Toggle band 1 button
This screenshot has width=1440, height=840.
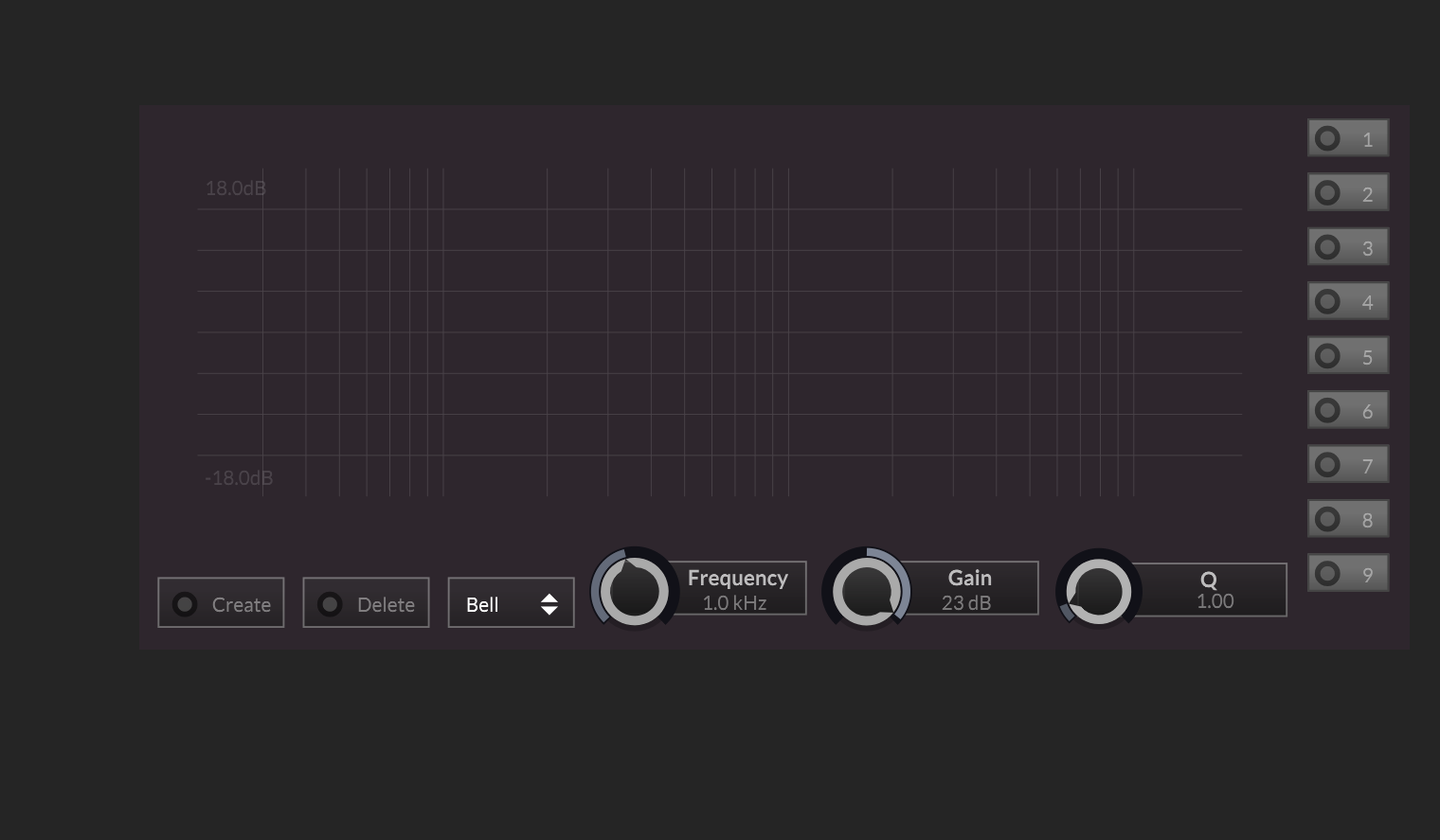coord(1348,138)
